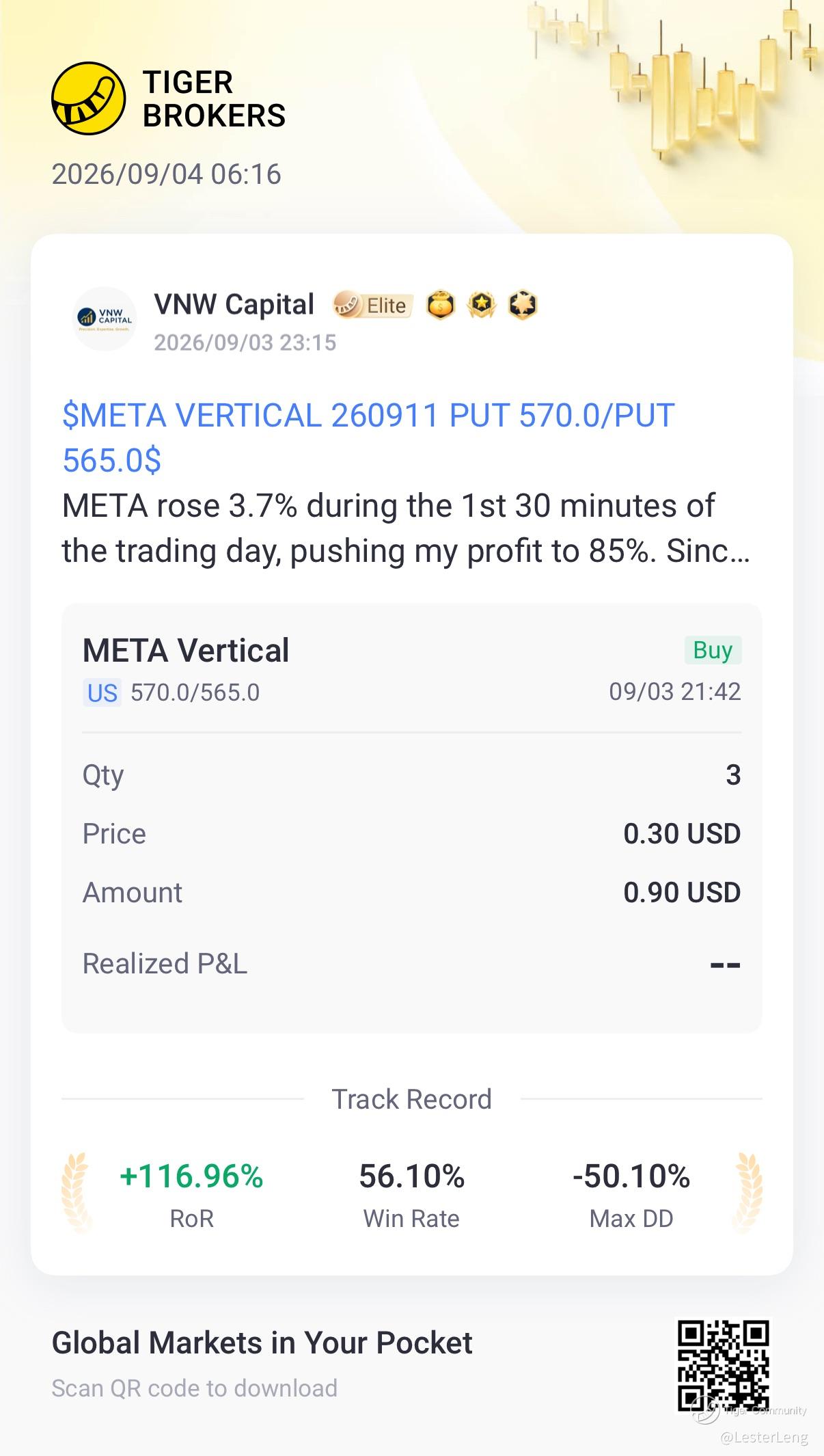This screenshot has height=1456, width=824.
Task: Click the gold star medal badge
Action: point(482,305)
